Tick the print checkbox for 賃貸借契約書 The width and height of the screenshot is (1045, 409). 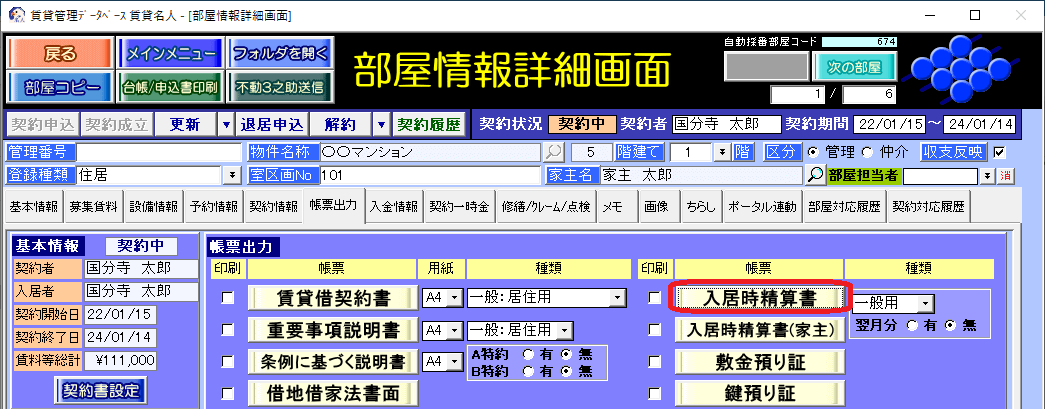coord(228,298)
